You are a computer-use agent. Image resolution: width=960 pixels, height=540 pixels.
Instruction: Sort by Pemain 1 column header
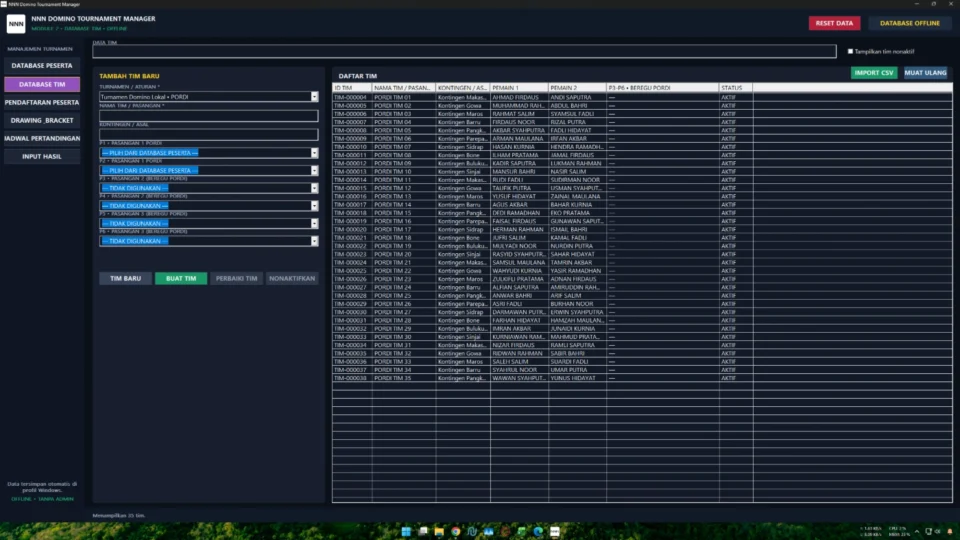point(519,88)
